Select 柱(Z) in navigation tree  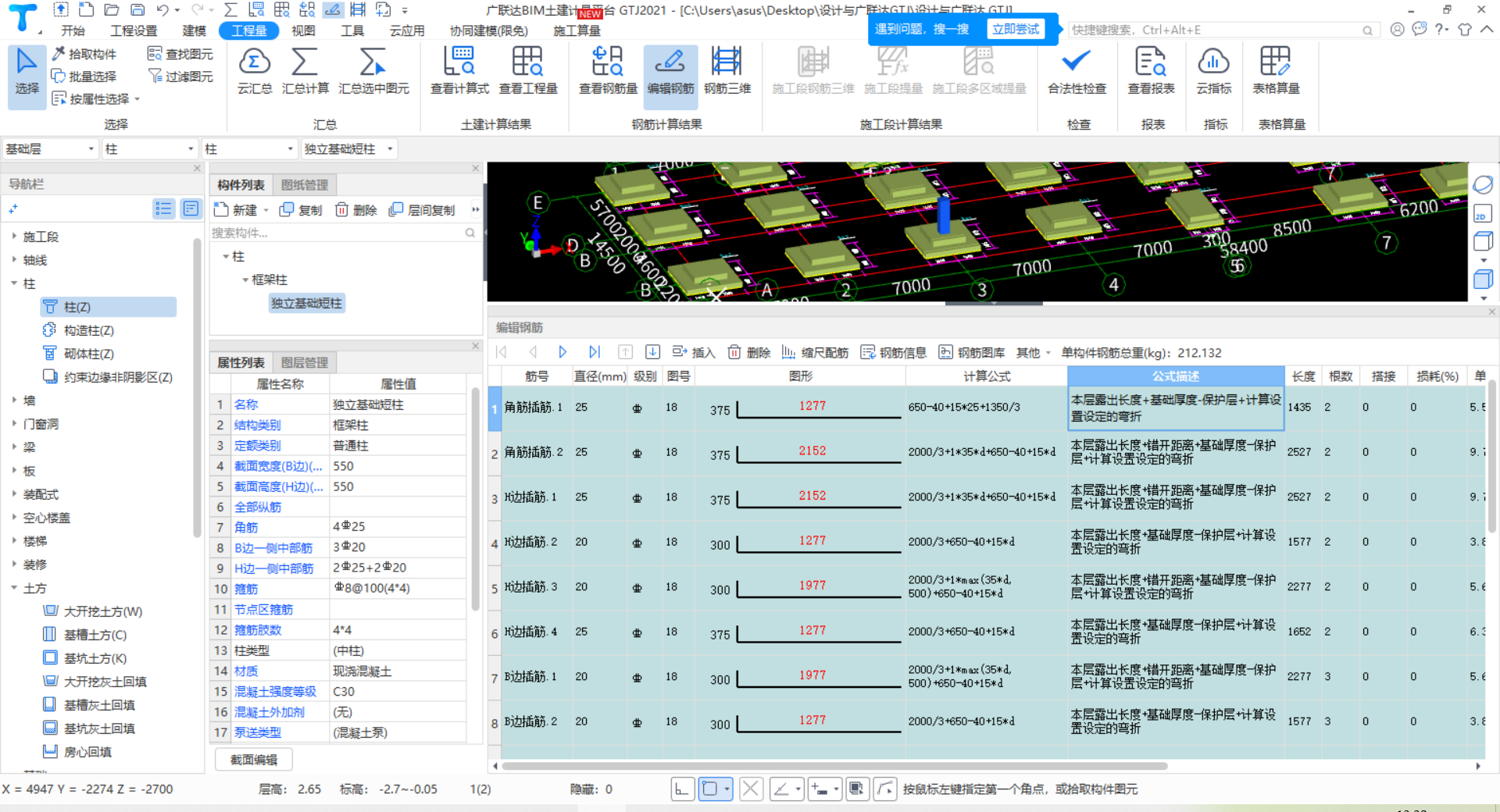pyautogui.click(x=108, y=307)
